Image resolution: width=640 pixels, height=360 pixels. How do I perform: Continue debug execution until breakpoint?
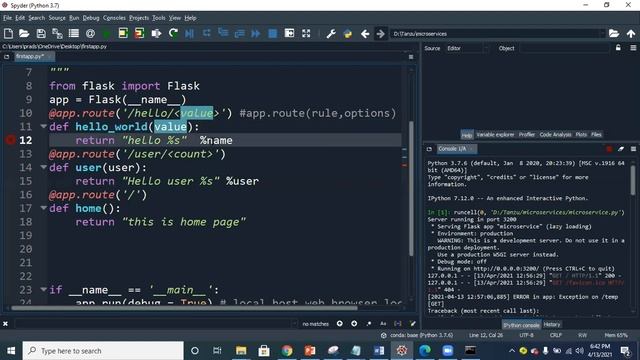pos(256,33)
